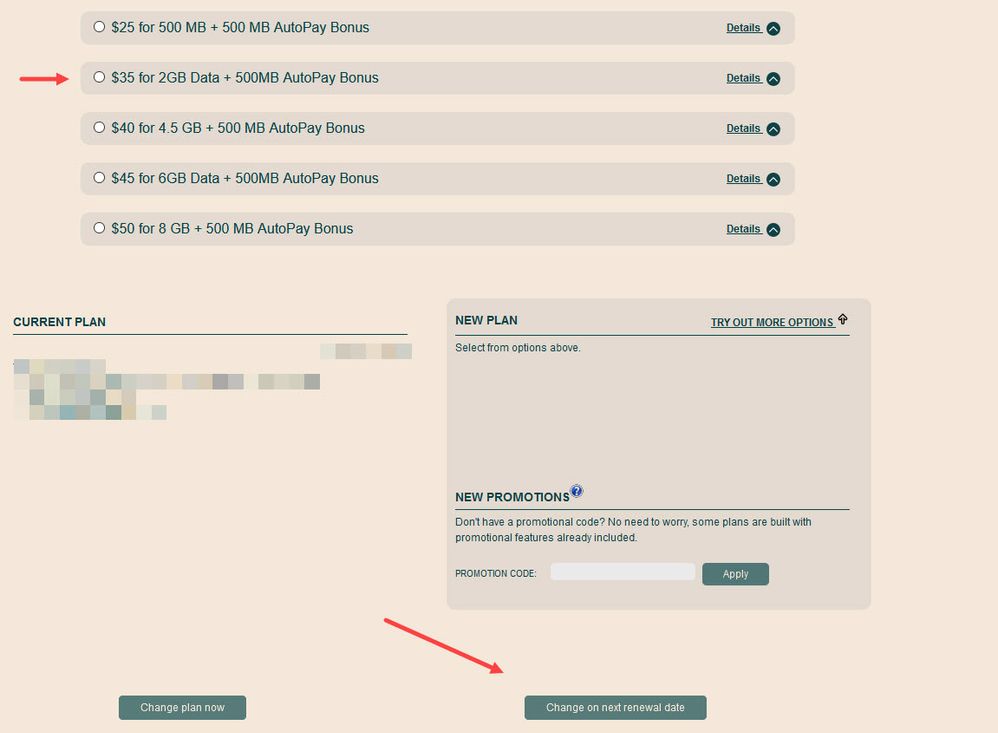Open Details link for $25 plan
Screen dimensions: 998x733
[743, 28]
